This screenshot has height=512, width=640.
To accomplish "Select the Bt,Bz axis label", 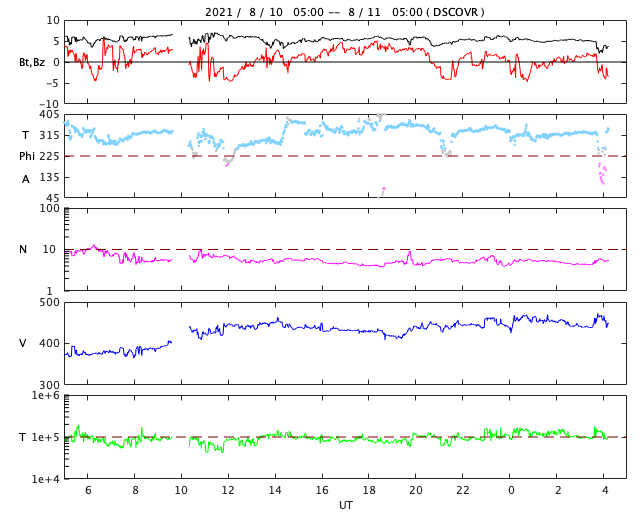I will pyautogui.click(x=31, y=62).
